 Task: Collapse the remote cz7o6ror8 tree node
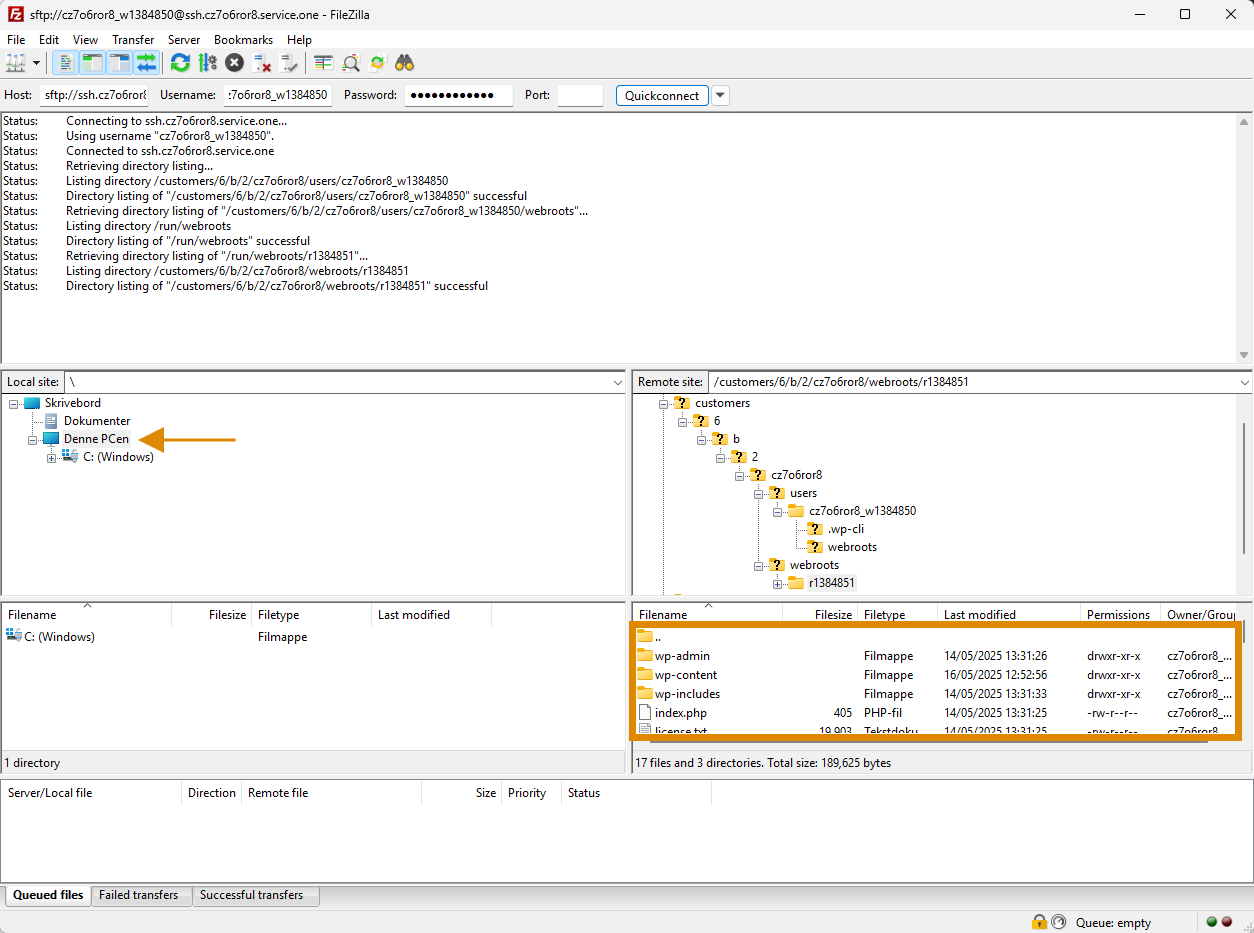(740, 475)
